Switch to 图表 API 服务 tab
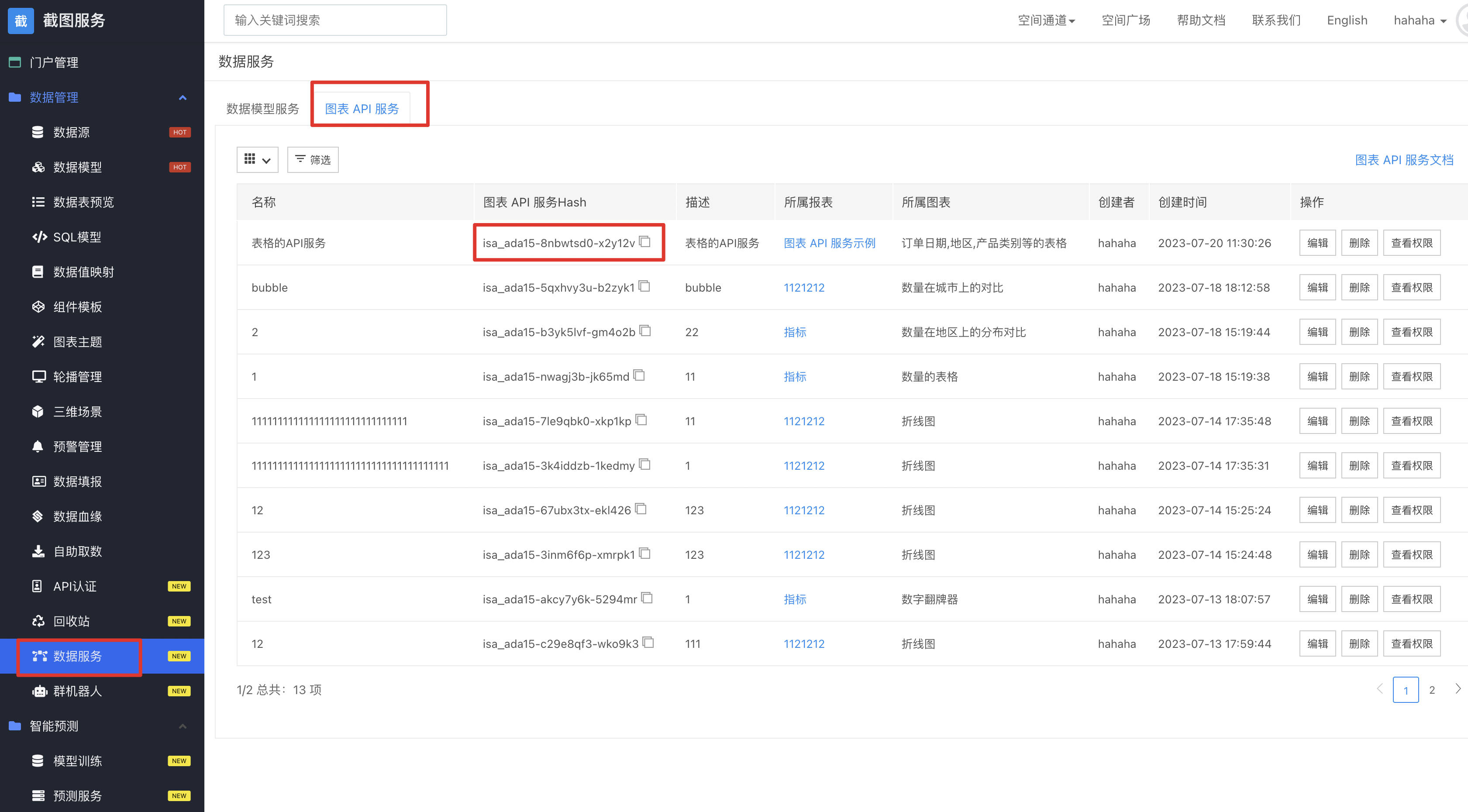This screenshot has height=812, width=1468. point(362,109)
